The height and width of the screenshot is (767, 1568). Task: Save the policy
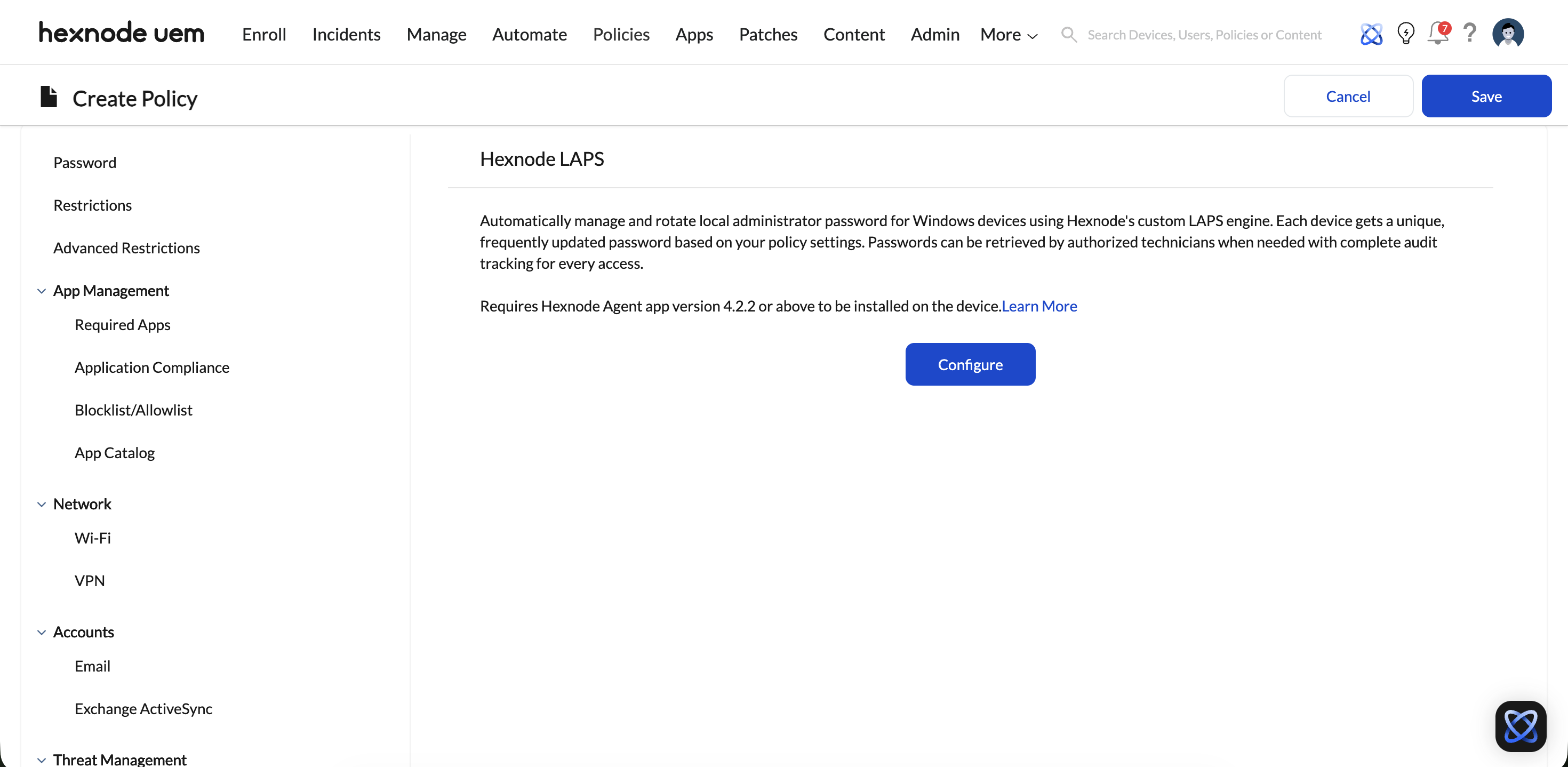pos(1486,96)
